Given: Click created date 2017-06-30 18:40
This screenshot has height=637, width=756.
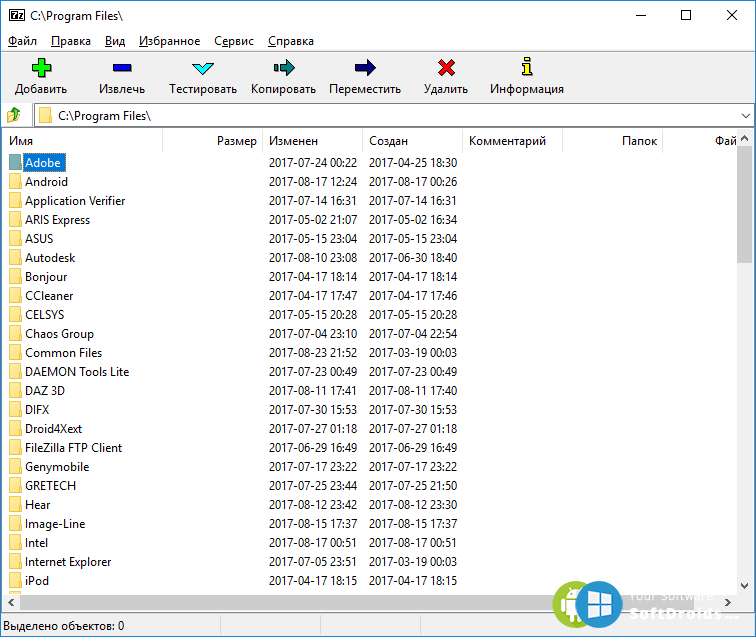Looking at the screenshot, I should 413,258.
